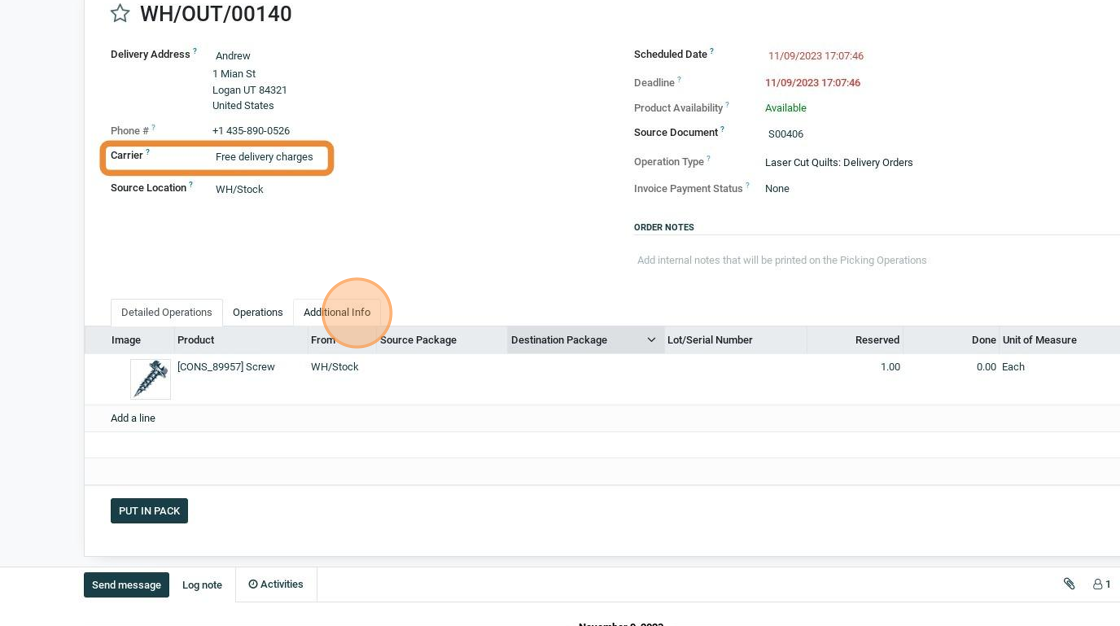Click the From WH/Stock cell in Screw row
The image size is (1120, 626).
[334, 367]
